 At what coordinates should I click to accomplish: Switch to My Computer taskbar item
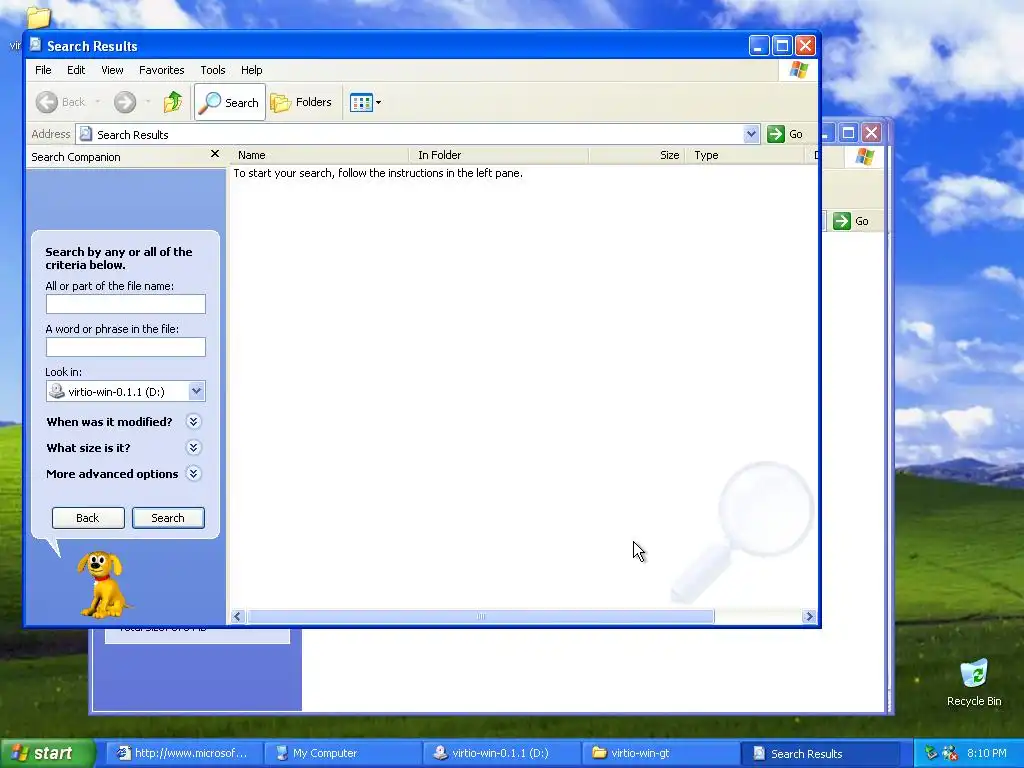click(344, 753)
